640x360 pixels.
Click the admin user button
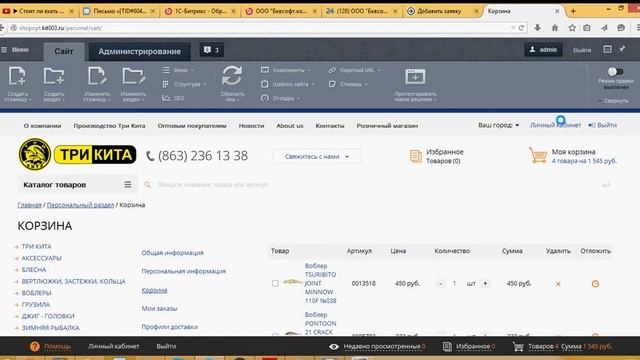(x=543, y=49)
